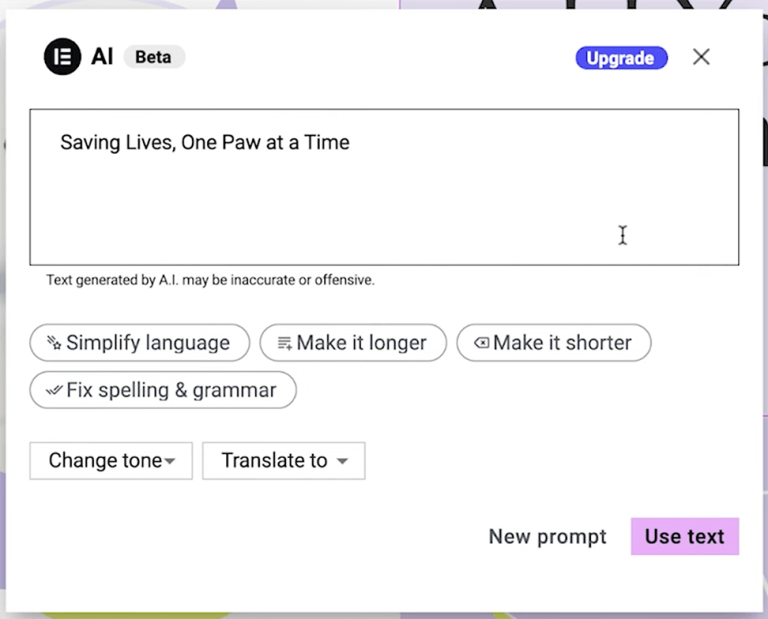Click the backspace icon in Make it shorter
Viewport: 768px width, 619px height.
pyautogui.click(x=481, y=343)
